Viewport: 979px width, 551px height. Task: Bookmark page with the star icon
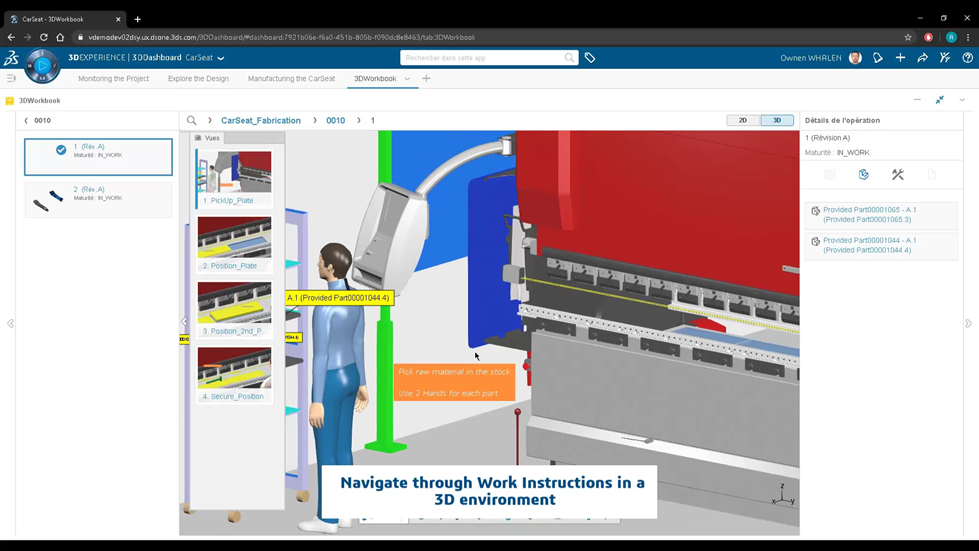click(x=908, y=37)
